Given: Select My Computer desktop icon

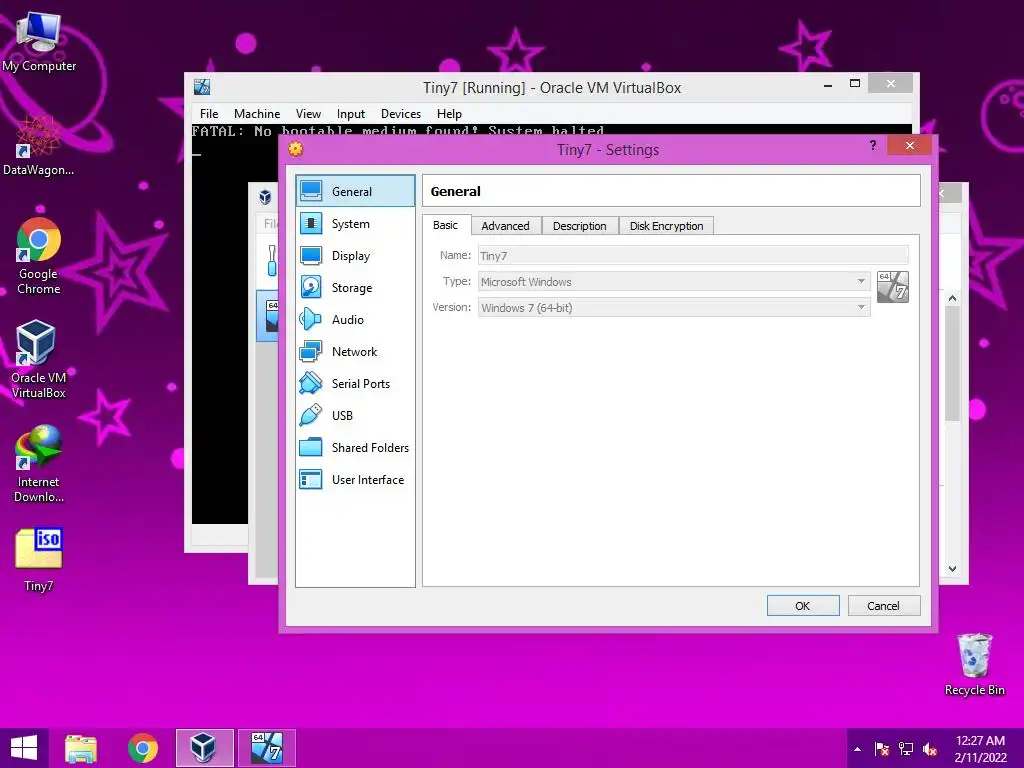Looking at the screenshot, I should coord(39,42).
